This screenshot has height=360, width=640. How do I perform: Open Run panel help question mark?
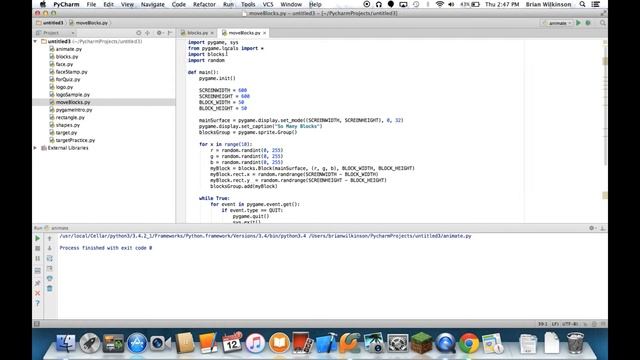[38, 303]
